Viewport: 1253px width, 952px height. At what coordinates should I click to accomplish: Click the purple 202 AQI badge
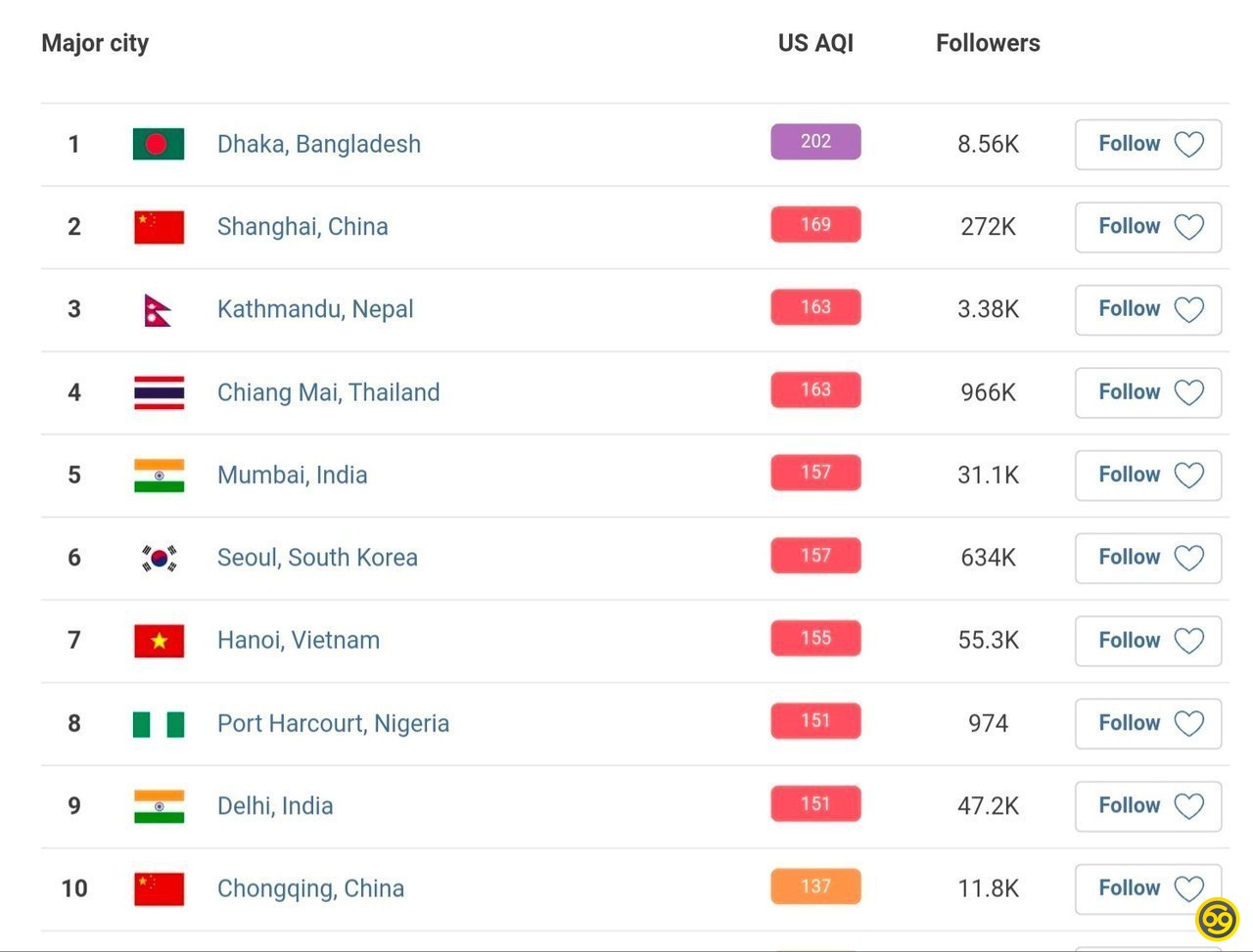point(815,142)
